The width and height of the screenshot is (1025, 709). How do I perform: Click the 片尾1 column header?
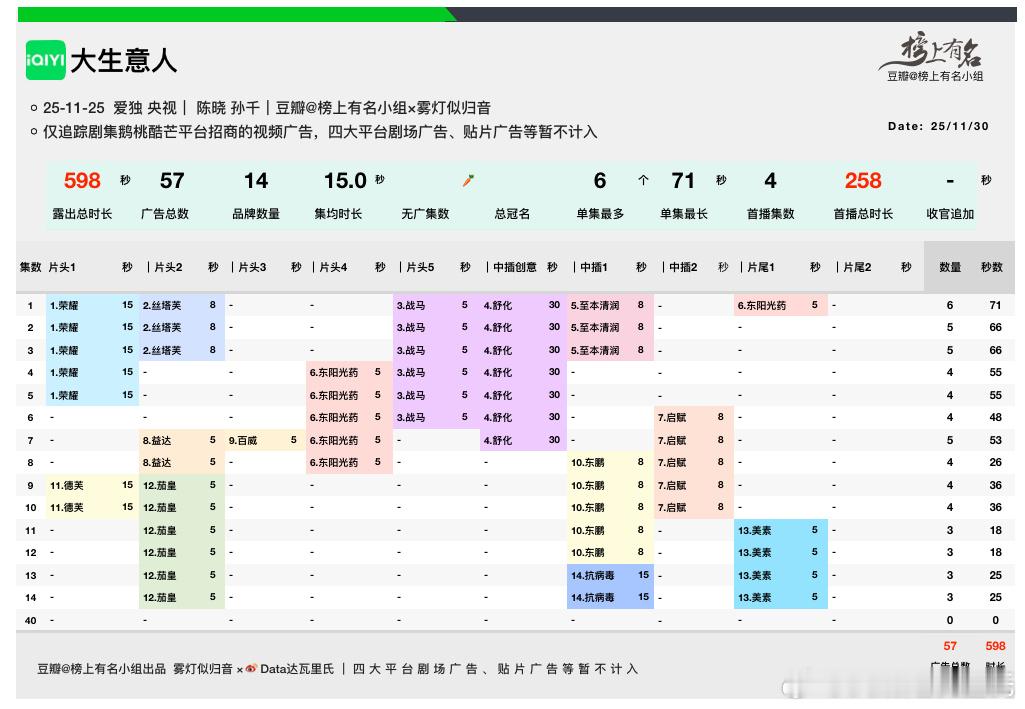[761, 267]
